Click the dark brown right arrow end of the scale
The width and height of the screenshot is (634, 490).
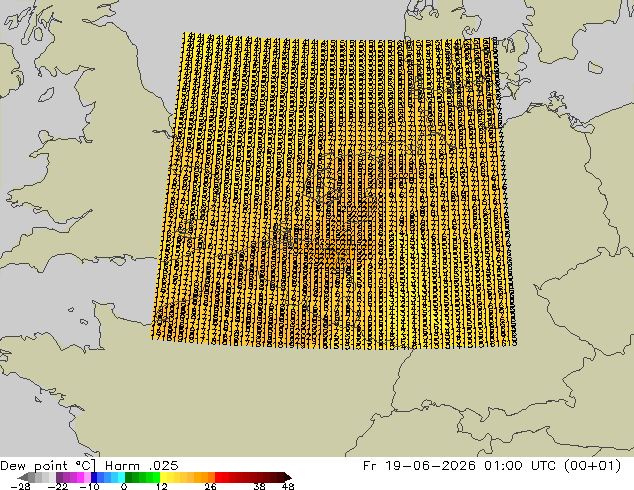[287, 477]
